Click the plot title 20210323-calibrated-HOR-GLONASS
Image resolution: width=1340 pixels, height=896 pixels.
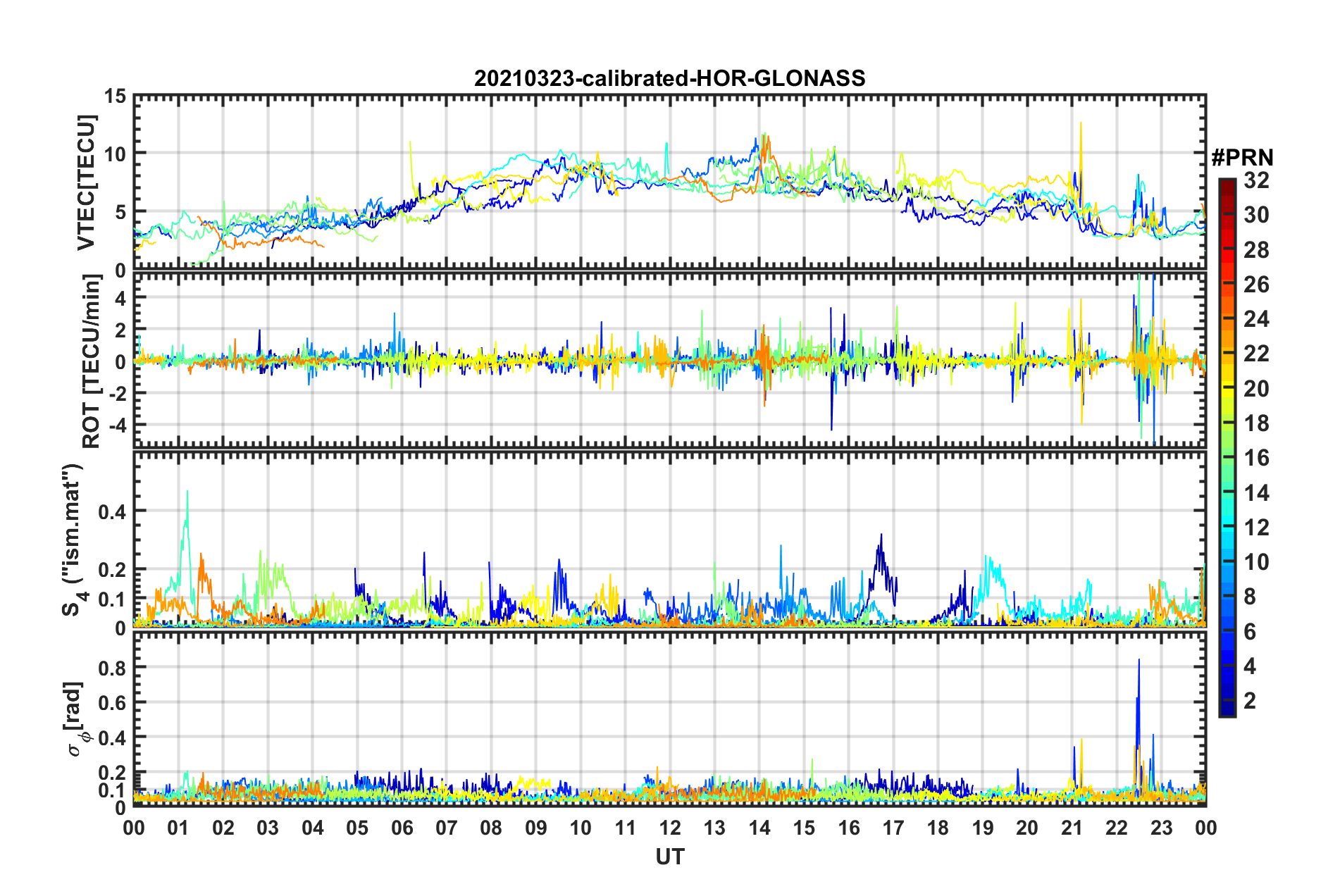(669, 78)
